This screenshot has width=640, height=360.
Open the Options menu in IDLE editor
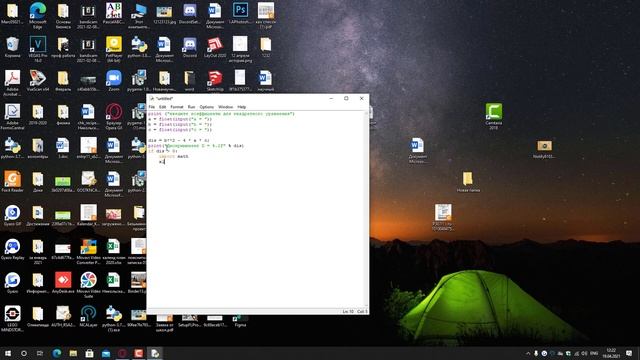point(207,107)
